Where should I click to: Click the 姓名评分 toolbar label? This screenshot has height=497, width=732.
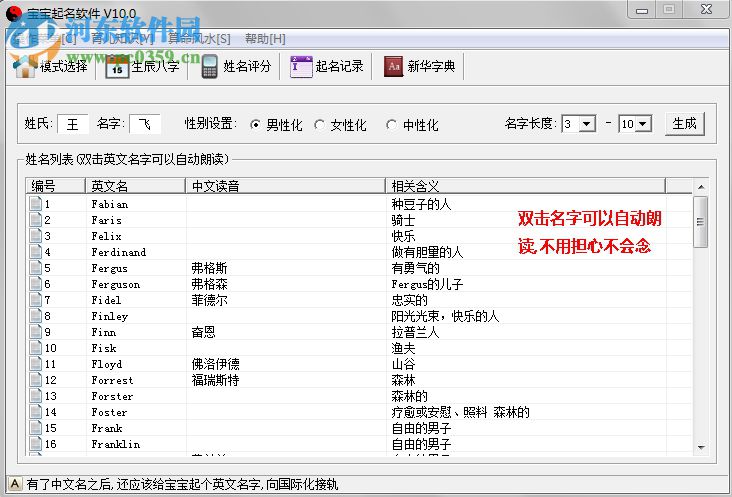coord(247,66)
